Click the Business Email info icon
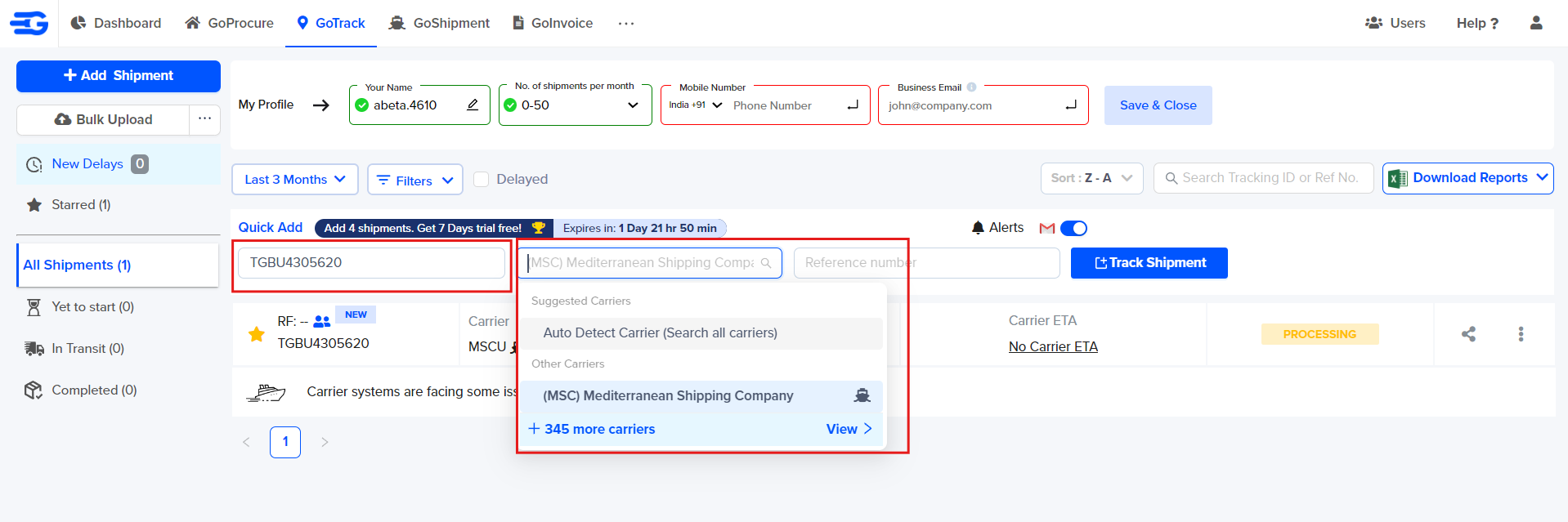This screenshot has height=522, width=1568. point(971,87)
